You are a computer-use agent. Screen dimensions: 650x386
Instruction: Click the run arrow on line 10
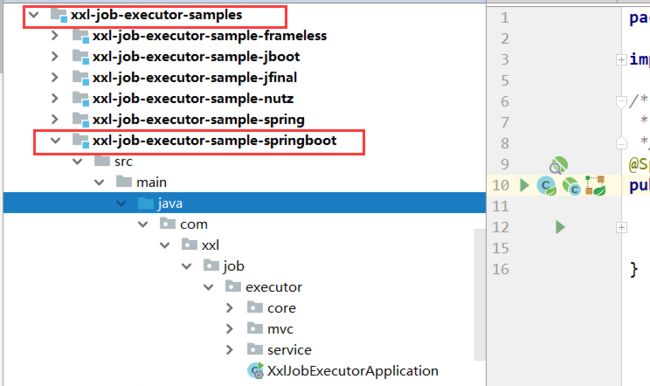(524, 185)
